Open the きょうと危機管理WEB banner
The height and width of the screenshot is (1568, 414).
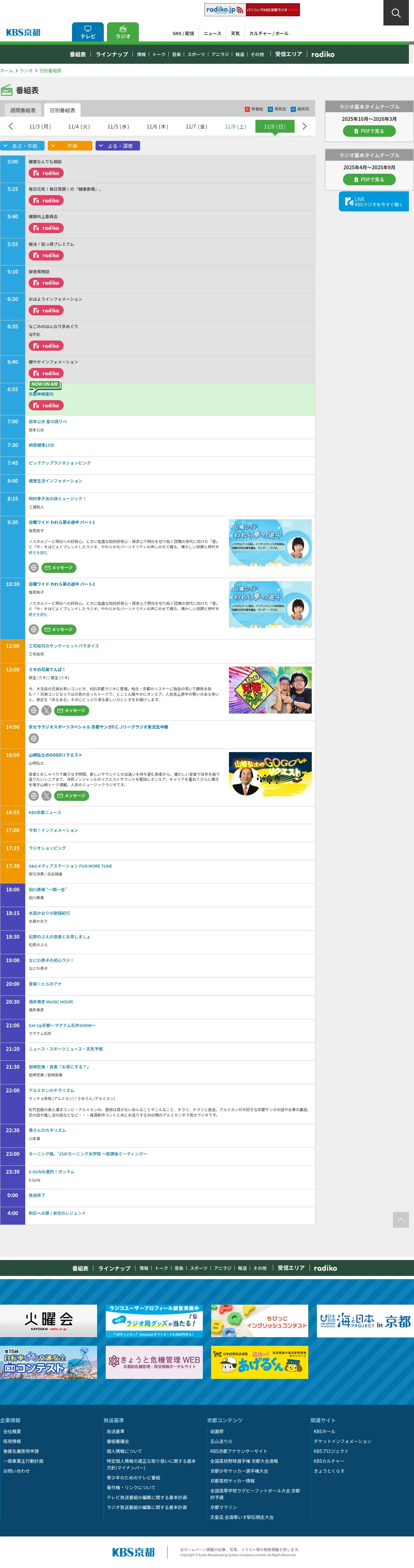(x=154, y=1362)
